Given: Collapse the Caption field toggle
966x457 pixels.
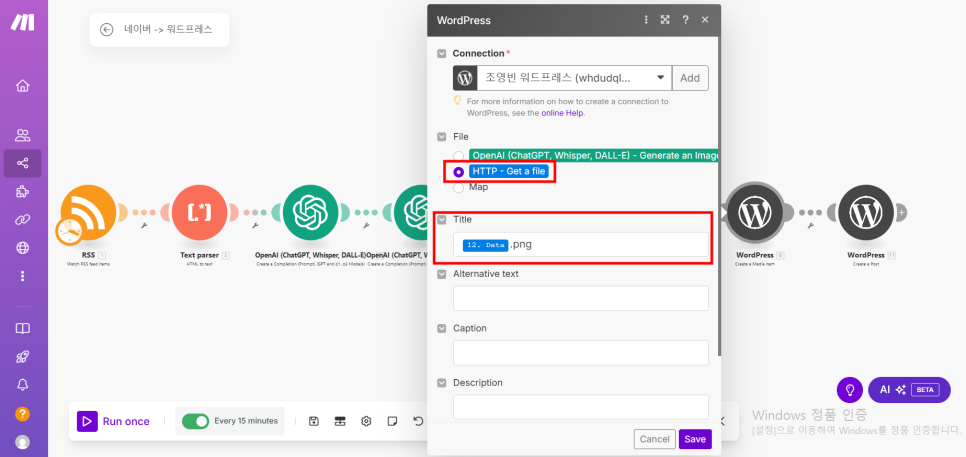Looking at the screenshot, I should pyautogui.click(x=442, y=329).
